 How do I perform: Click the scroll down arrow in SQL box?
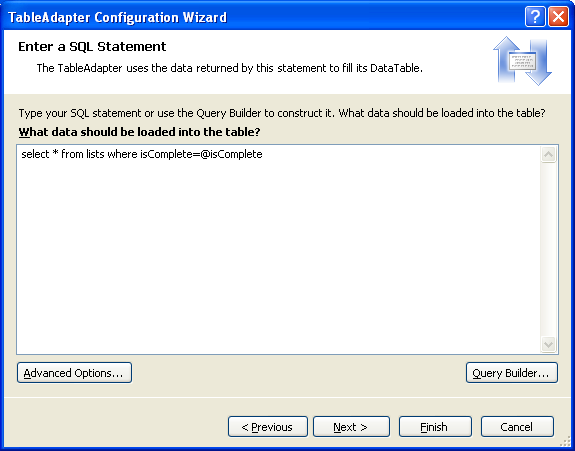click(x=548, y=344)
